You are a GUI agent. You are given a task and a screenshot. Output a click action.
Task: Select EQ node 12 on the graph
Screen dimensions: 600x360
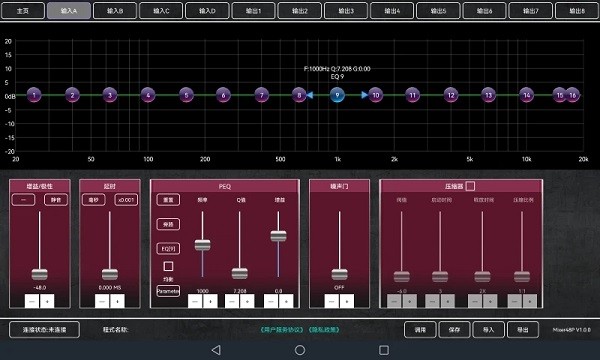[x=451, y=95]
